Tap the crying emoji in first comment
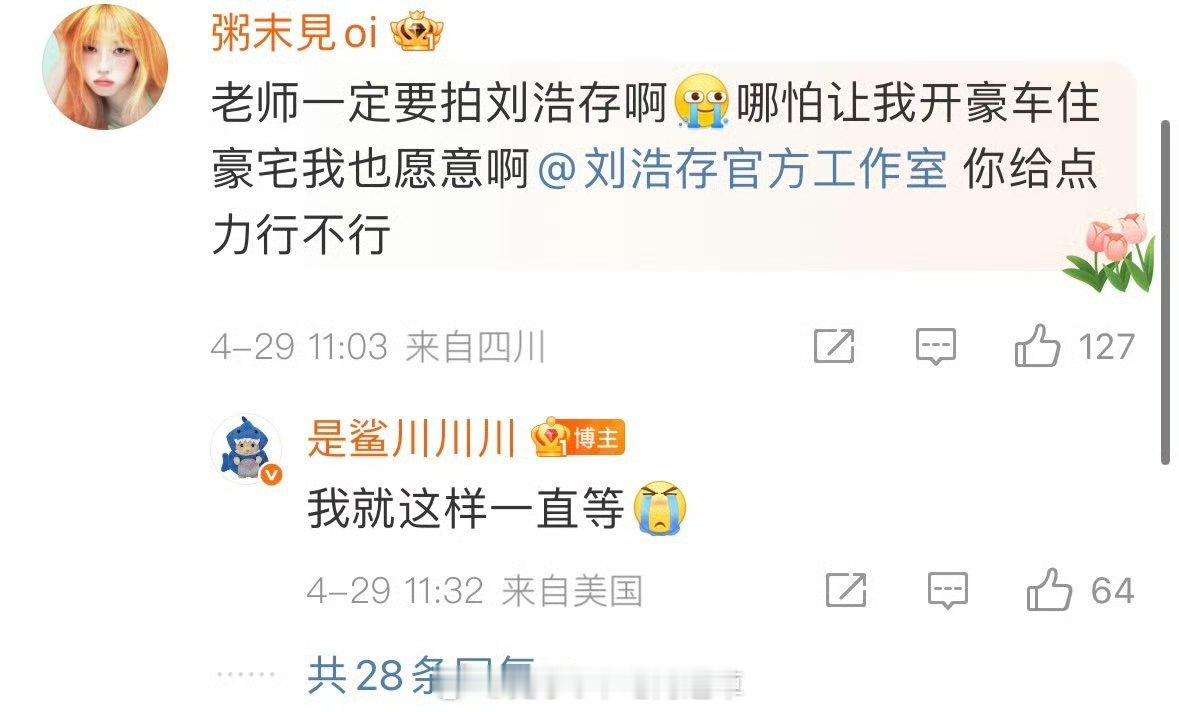Screen dimensions: 1179x712 pos(702,101)
